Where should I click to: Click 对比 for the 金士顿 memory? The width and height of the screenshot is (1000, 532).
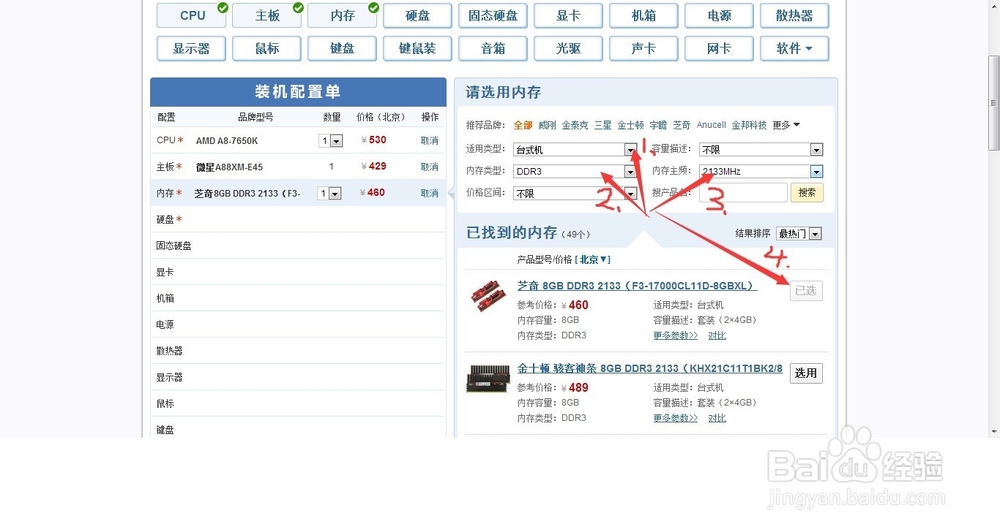[x=717, y=418]
